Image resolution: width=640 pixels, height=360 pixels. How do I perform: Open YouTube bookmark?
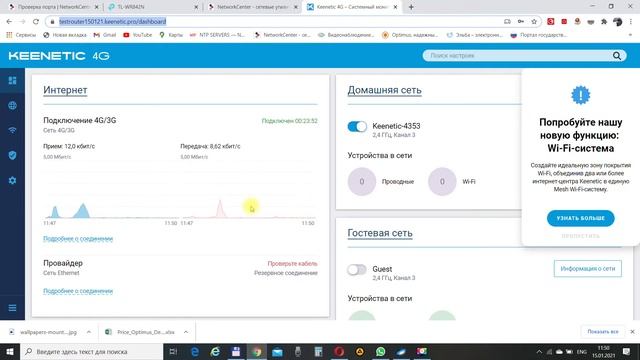pyautogui.click(x=138, y=35)
